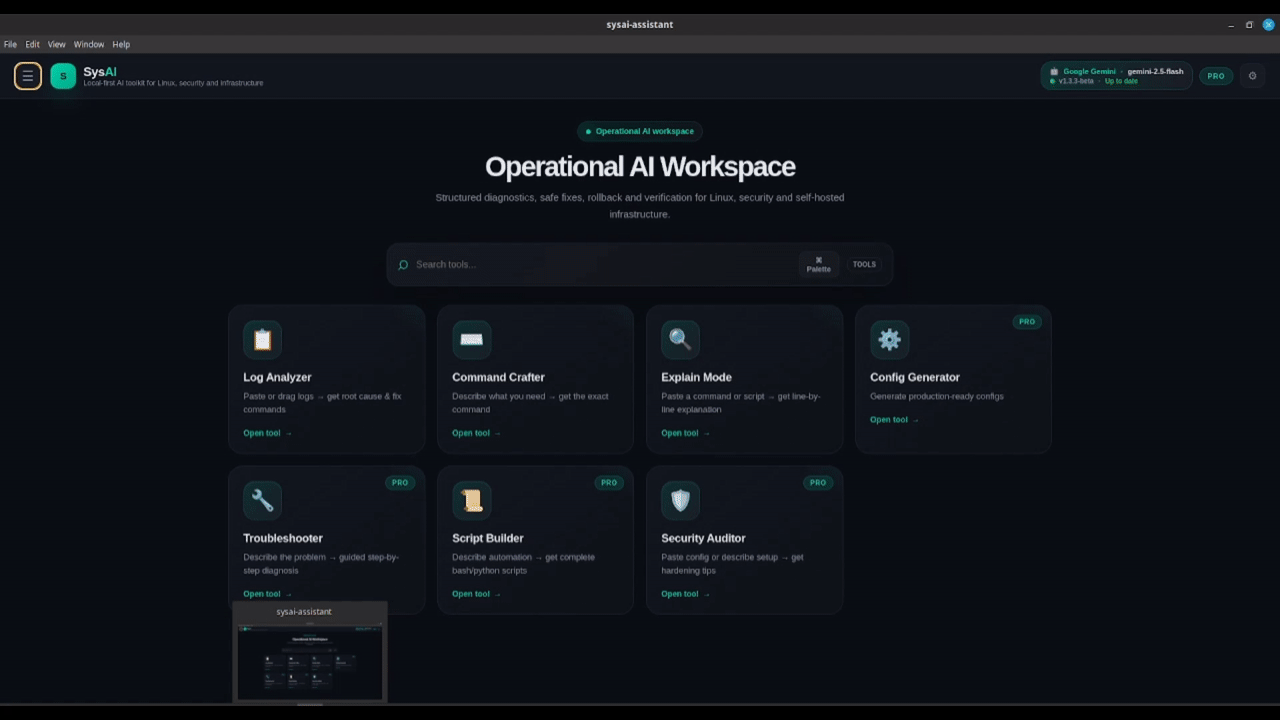Select the Log Analyzer card title
Viewport: 1280px width, 720px height.
click(x=277, y=377)
